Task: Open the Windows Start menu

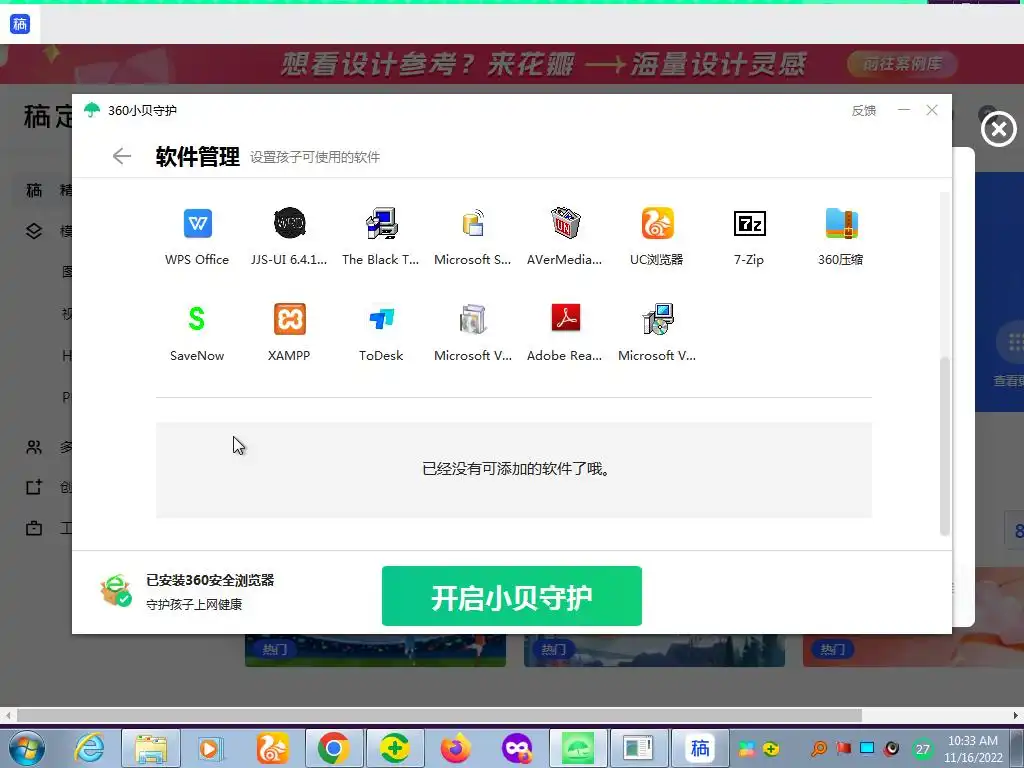Action: point(26,748)
